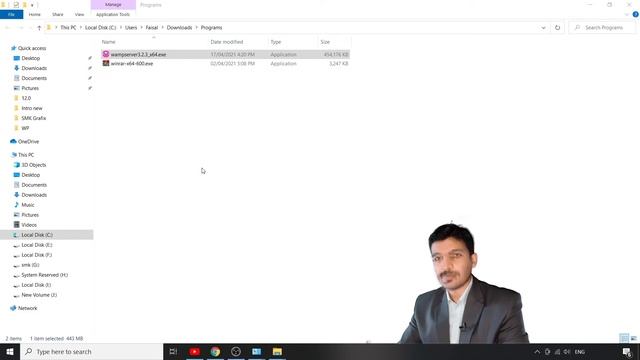Select Network in navigation pane

[27, 309]
